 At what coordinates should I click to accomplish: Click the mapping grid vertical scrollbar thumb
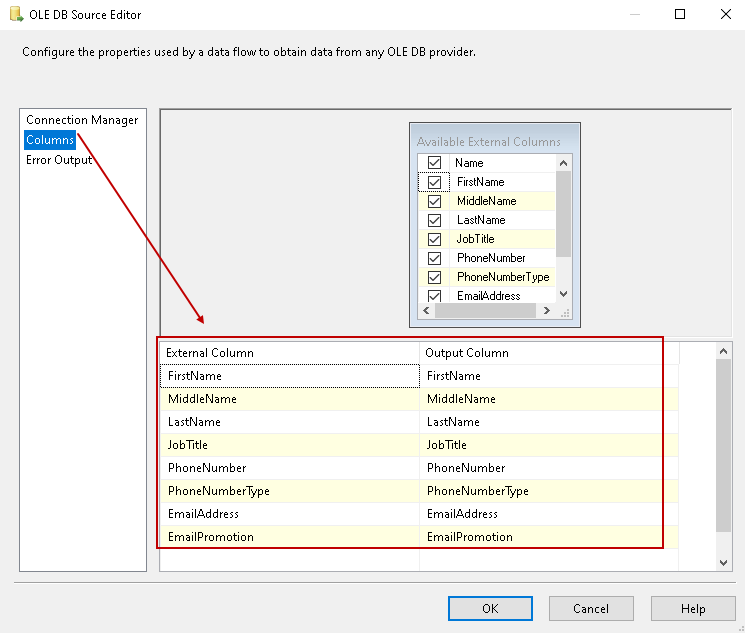tap(724, 446)
